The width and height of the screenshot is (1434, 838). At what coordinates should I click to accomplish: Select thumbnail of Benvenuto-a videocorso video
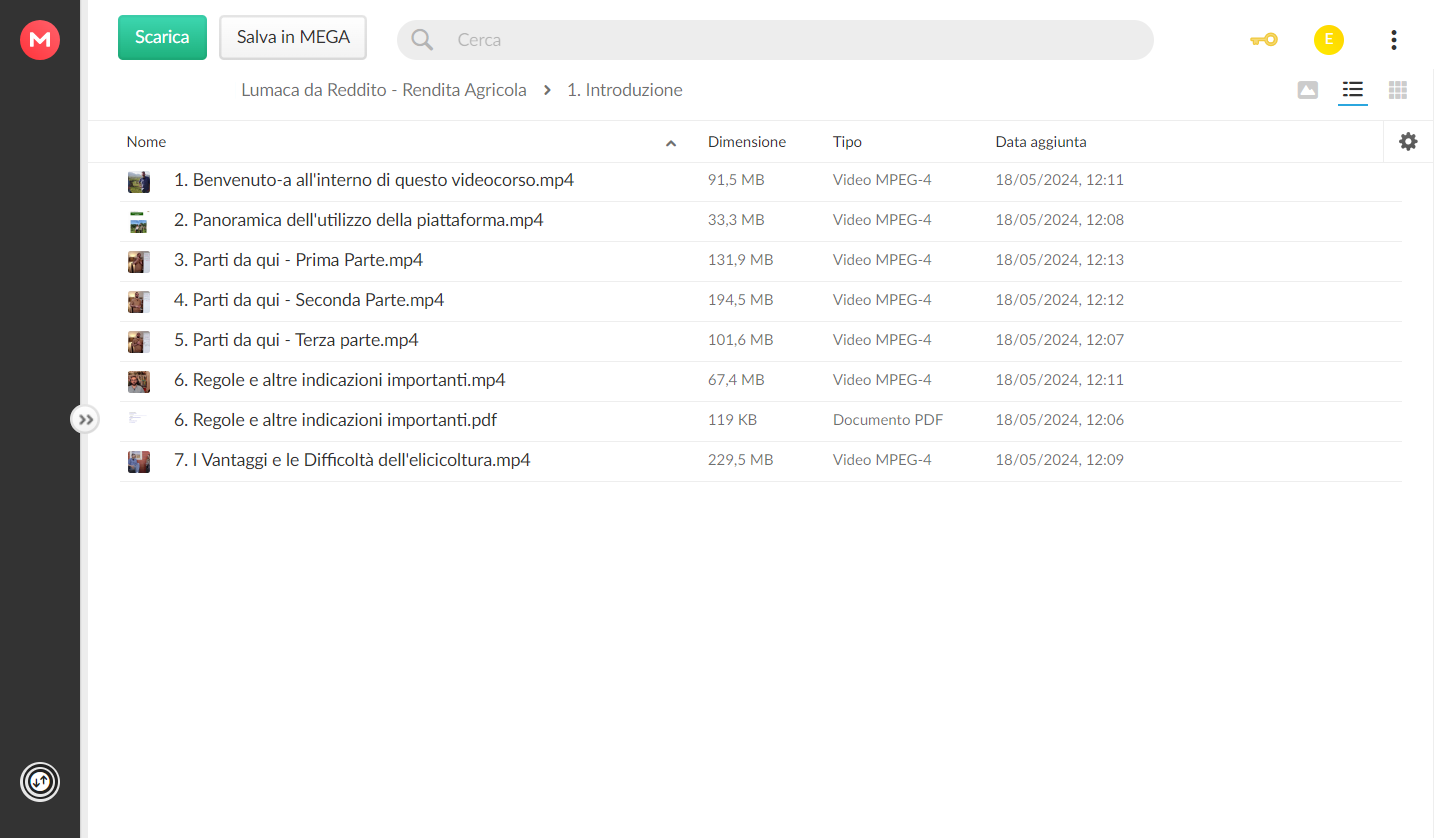(x=138, y=181)
